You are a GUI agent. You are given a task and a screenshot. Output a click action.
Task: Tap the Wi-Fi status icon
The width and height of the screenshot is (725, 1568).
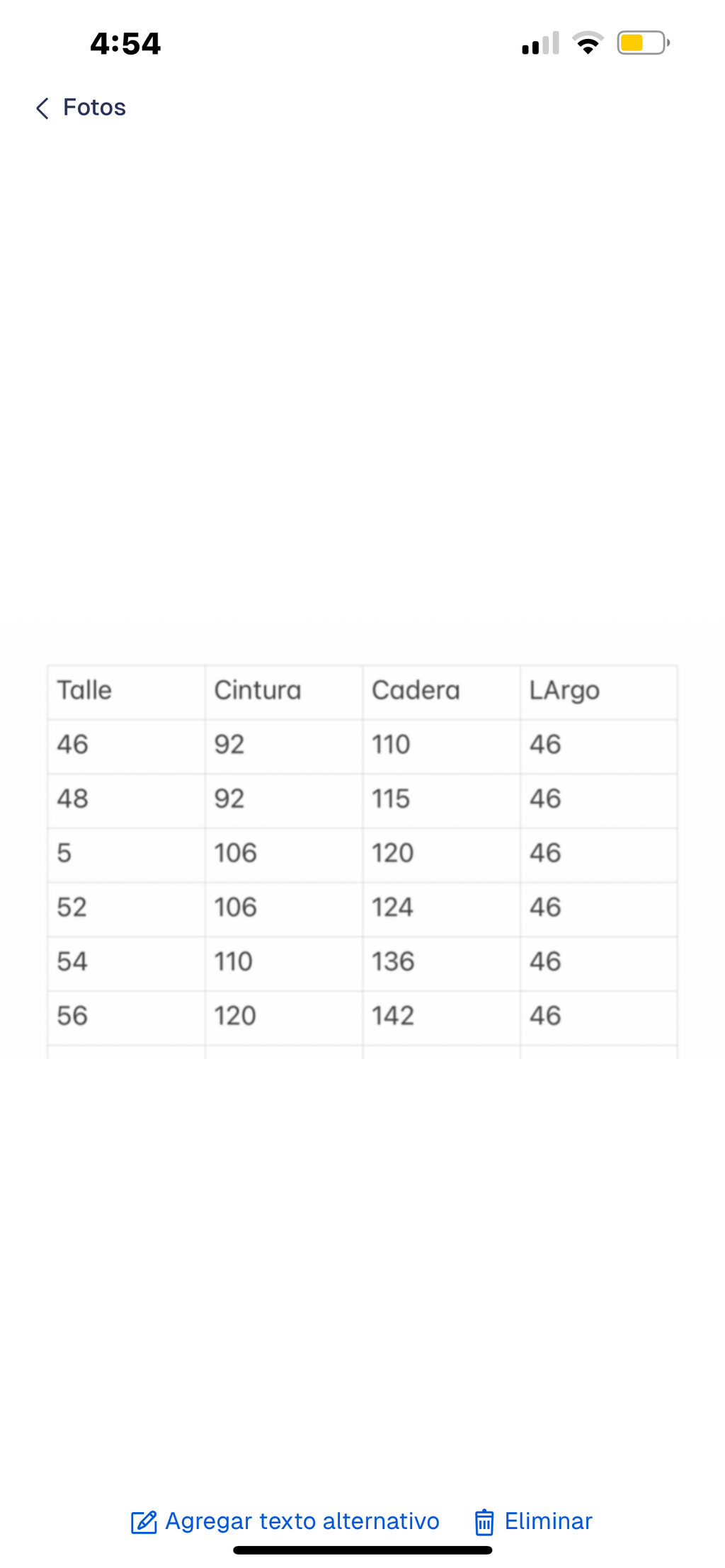pyautogui.click(x=588, y=43)
